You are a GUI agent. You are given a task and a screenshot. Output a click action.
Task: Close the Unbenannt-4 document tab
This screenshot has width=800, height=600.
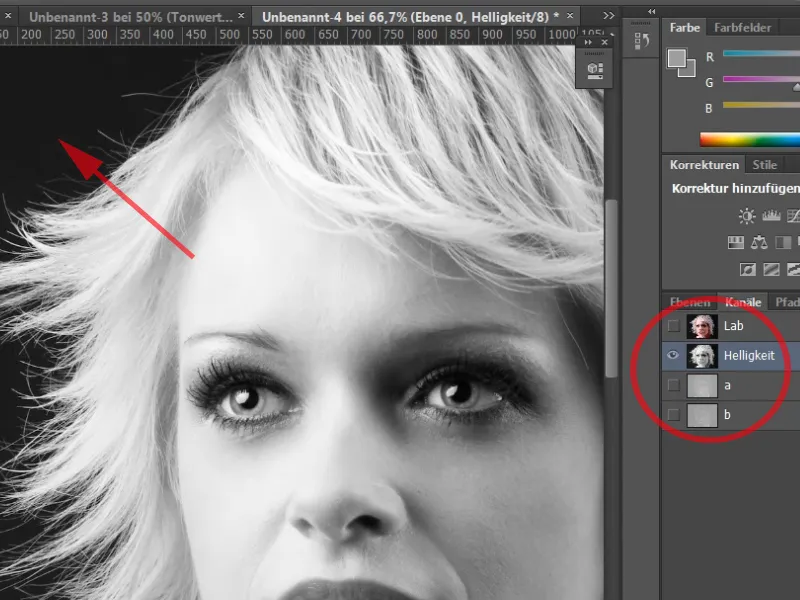click(x=570, y=16)
